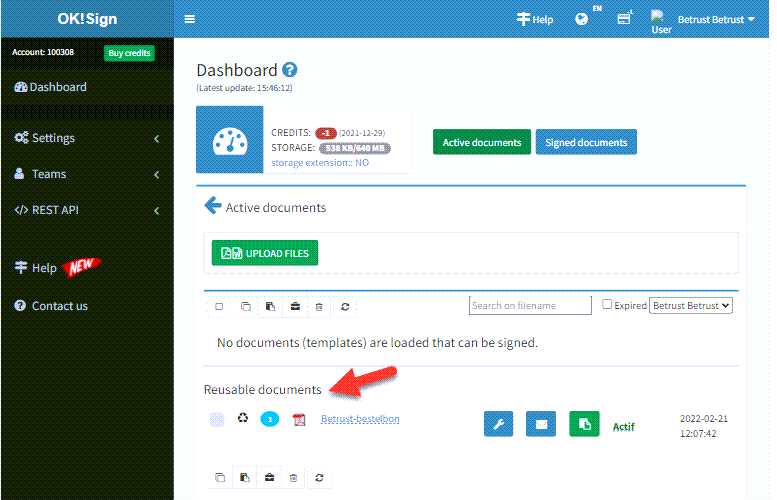Click the trash icon in upper toolbar
Image resolution: width=777 pixels, height=500 pixels.
click(x=319, y=307)
